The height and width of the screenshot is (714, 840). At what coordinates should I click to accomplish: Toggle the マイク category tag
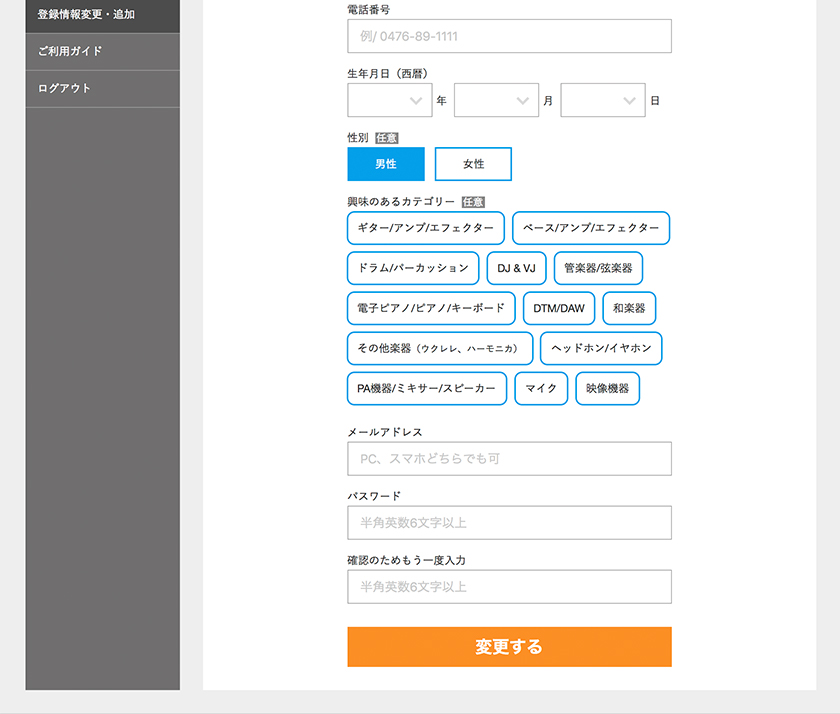(x=541, y=388)
